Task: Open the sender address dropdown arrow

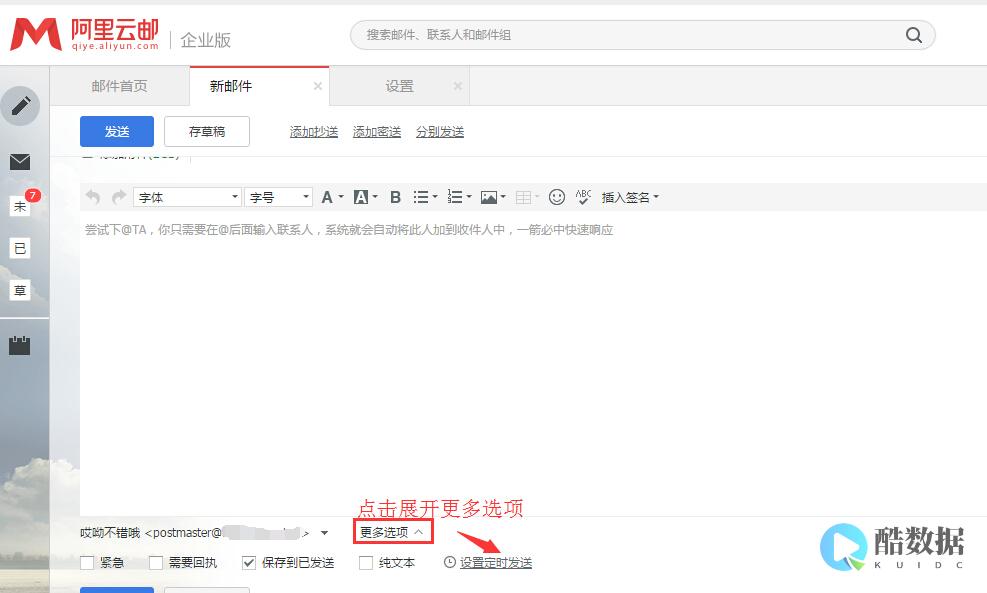Action: tap(324, 533)
